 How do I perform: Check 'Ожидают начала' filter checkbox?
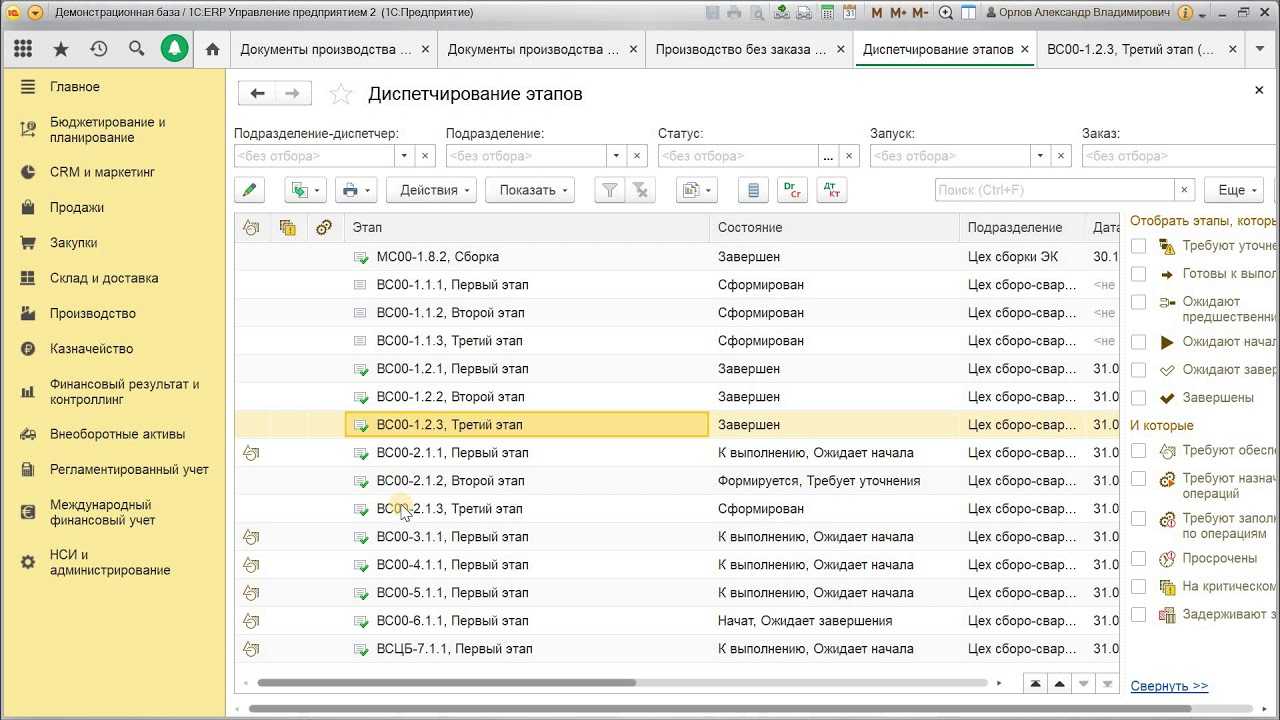click(1138, 342)
